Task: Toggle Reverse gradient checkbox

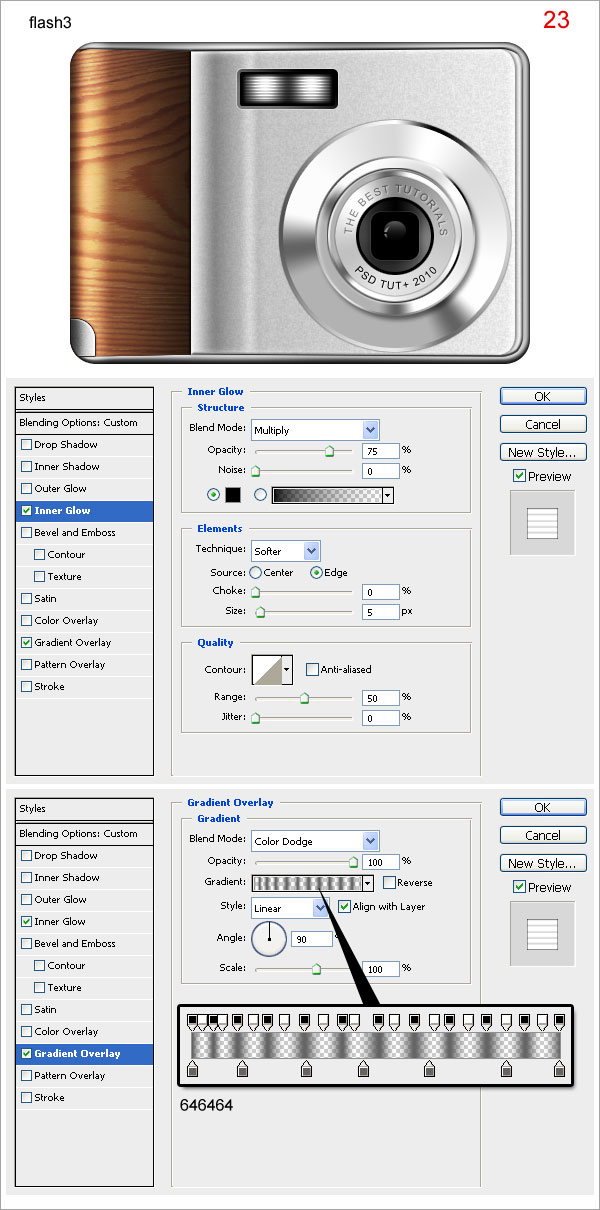Action: [389, 883]
